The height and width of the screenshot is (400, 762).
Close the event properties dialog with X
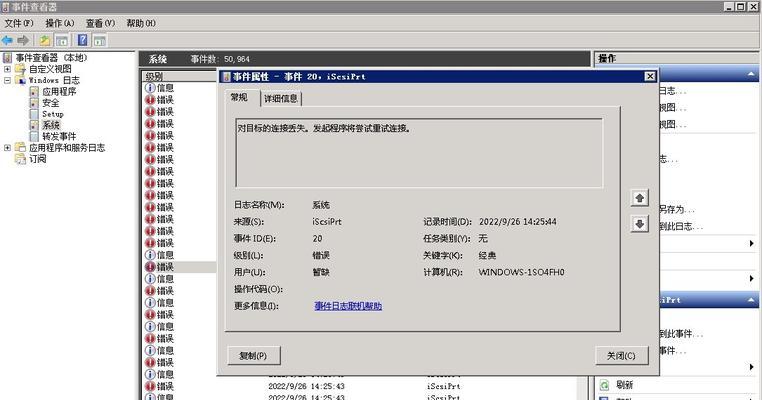coord(650,76)
